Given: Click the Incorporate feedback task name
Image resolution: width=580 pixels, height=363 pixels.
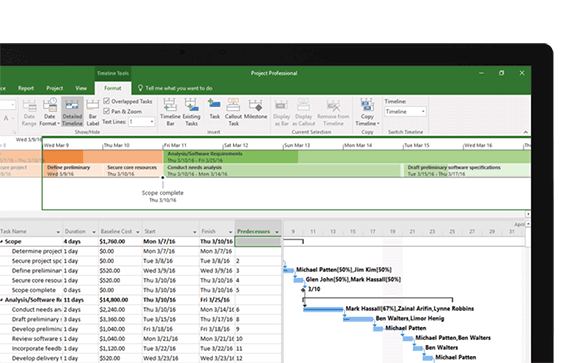Looking at the screenshot, I should [x=36, y=349].
